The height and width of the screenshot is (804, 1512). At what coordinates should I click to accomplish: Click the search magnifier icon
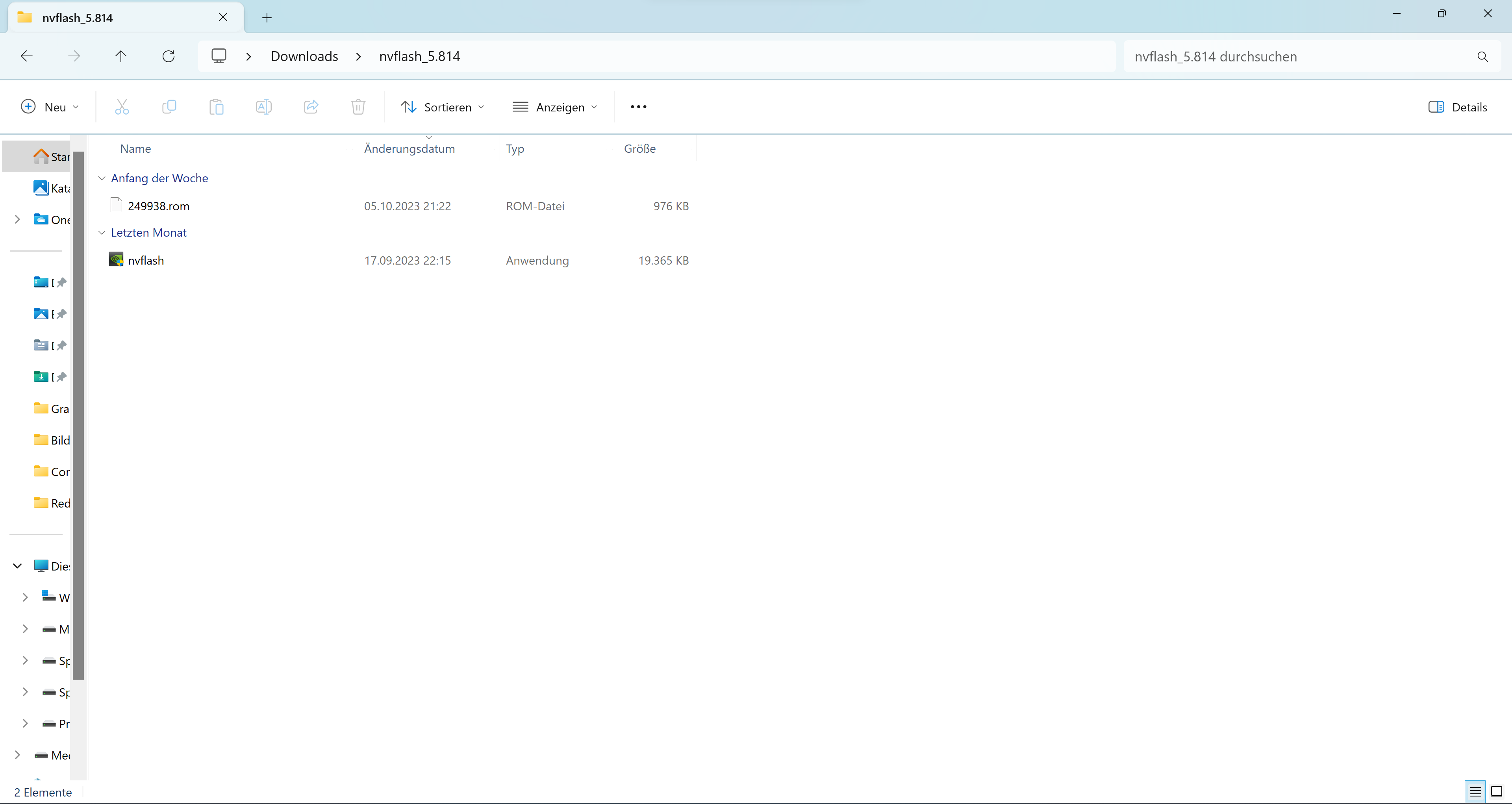click(1482, 57)
